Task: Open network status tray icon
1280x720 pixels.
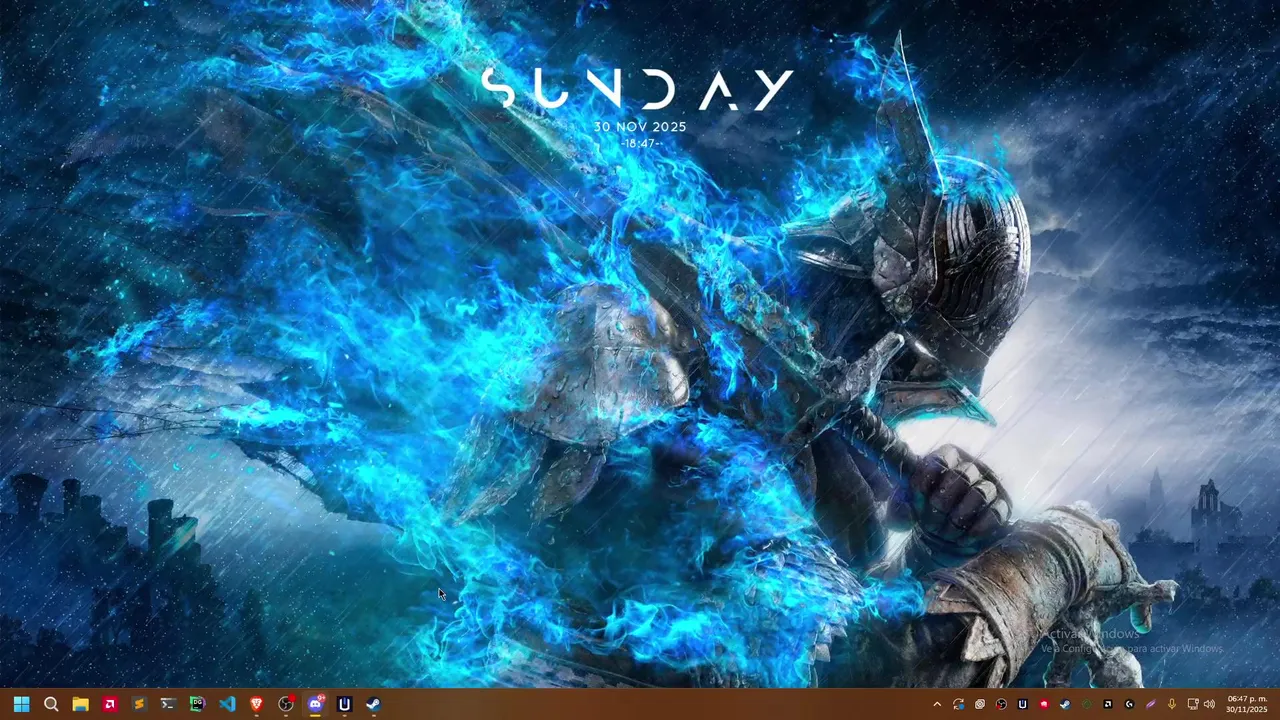Action: [x=1193, y=704]
